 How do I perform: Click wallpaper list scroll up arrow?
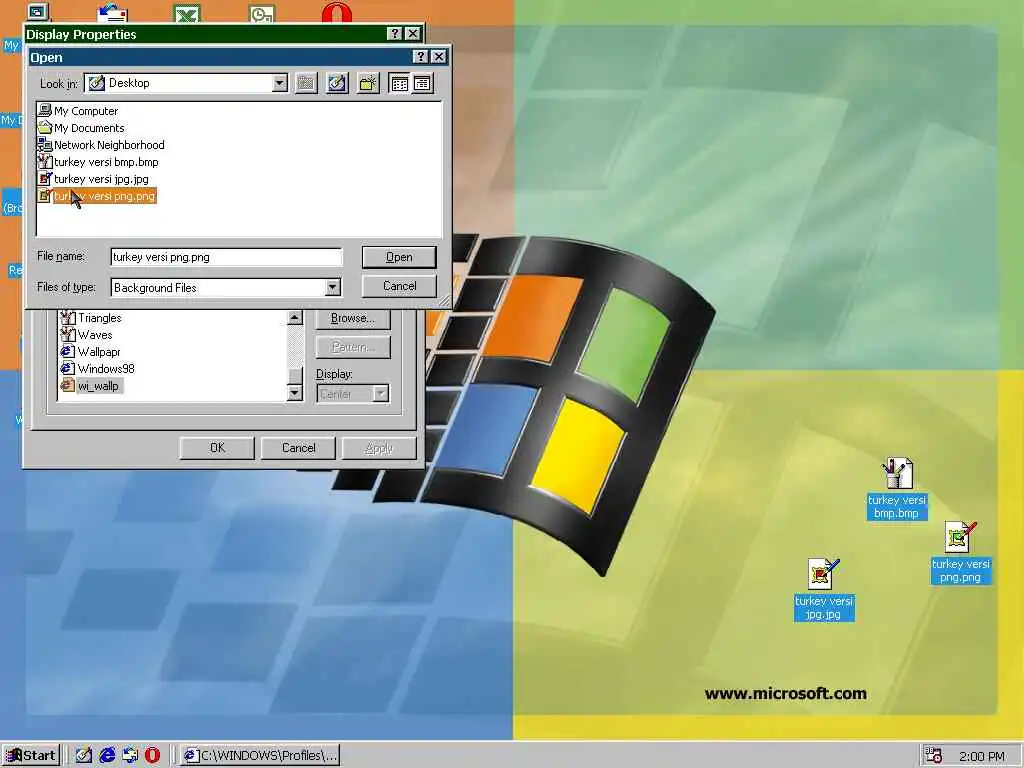(295, 317)
